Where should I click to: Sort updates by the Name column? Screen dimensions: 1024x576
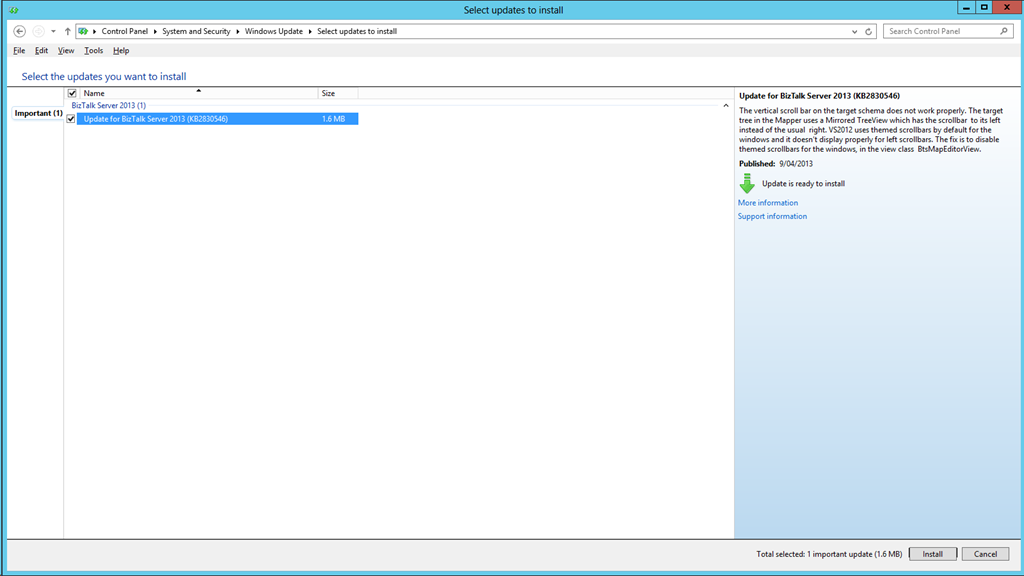pos(199,93)
